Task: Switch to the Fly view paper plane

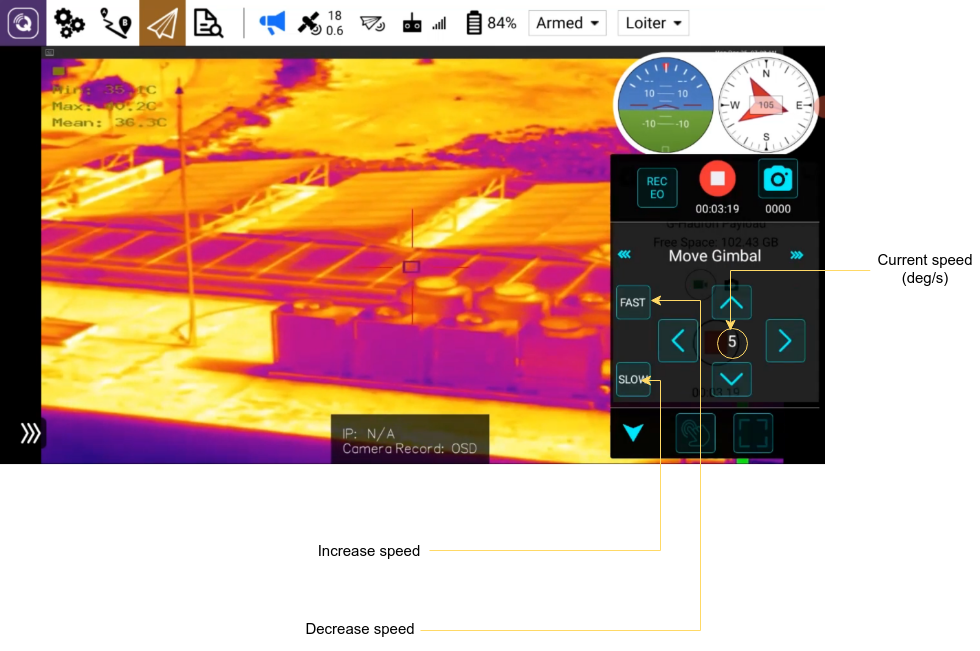Action: coord(162,23)
